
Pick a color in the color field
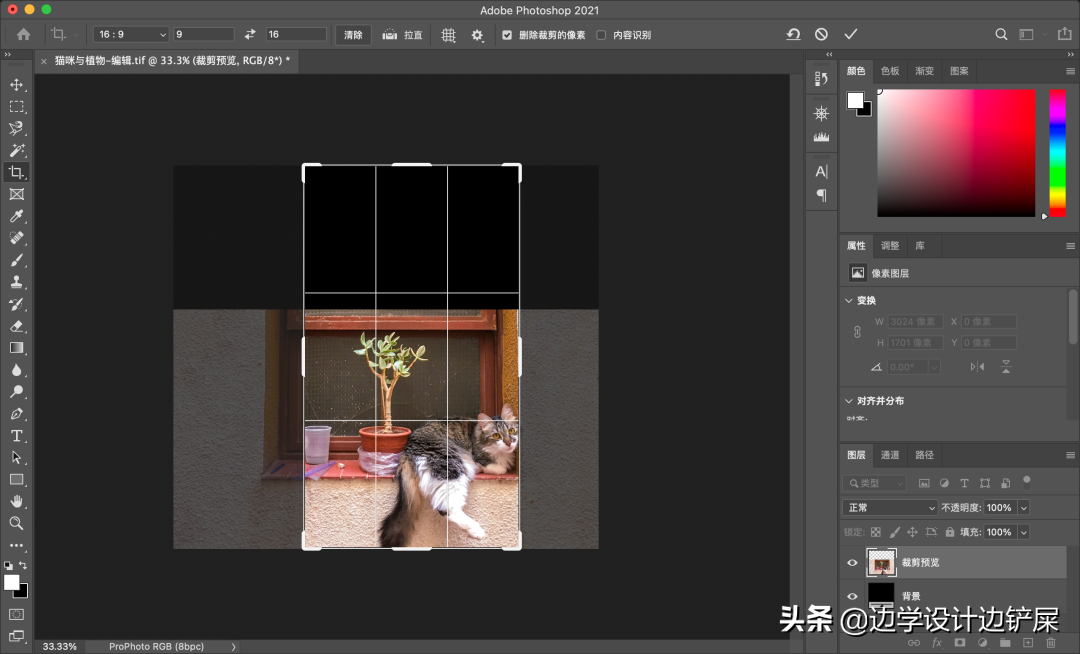(956, 153)
